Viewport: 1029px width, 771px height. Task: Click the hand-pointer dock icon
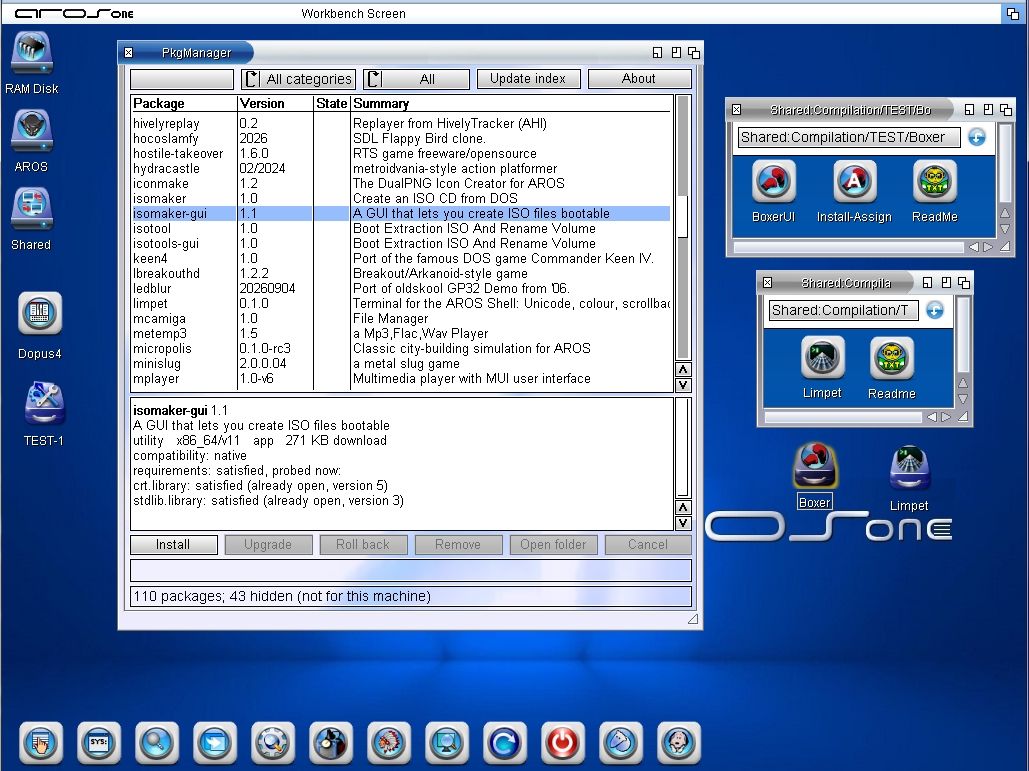(x=41, y=743)
